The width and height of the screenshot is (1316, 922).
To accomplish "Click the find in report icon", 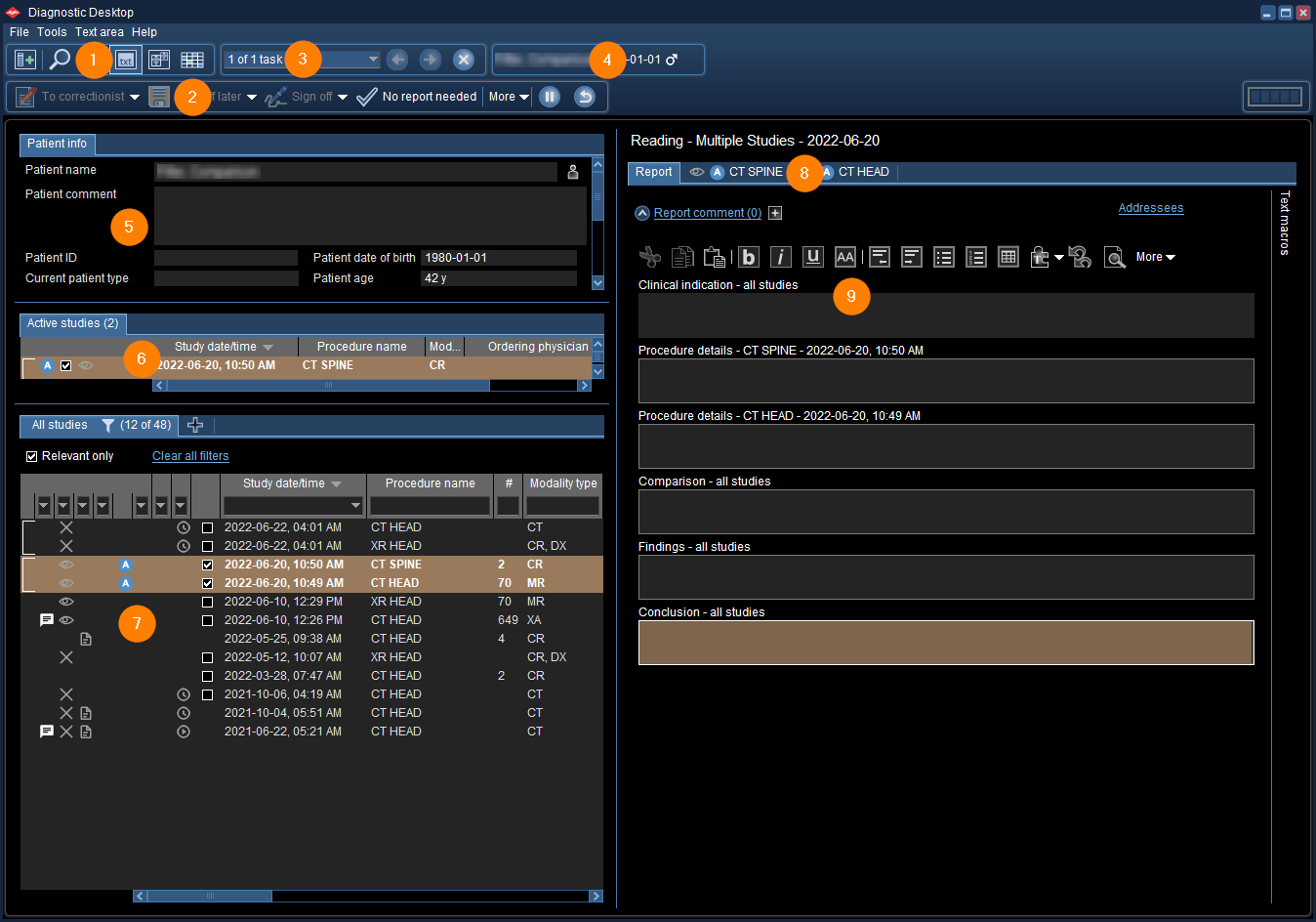I will [x=1114, y=257].
